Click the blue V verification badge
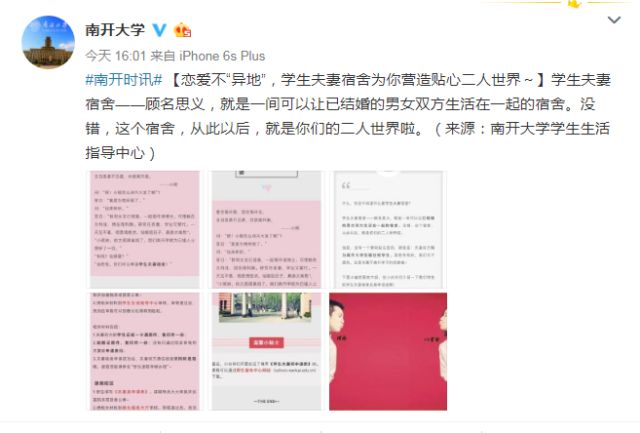The image size is (640, 433). pos(160,30)
